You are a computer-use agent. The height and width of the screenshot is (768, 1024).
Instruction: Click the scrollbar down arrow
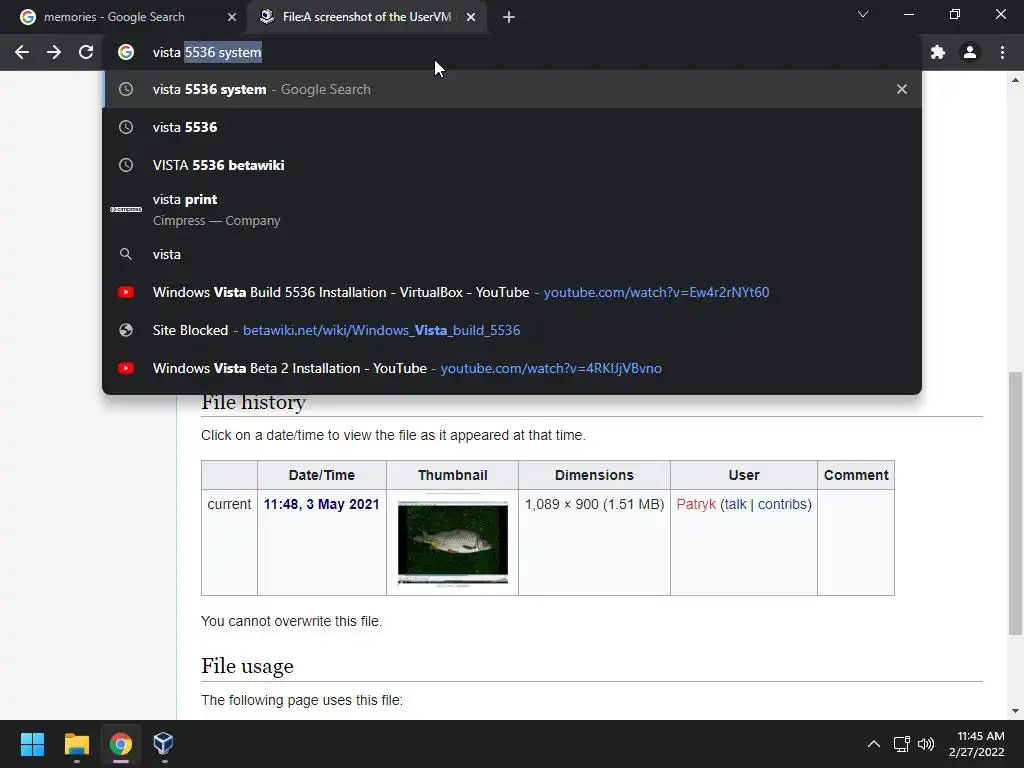pos(1015,711)
